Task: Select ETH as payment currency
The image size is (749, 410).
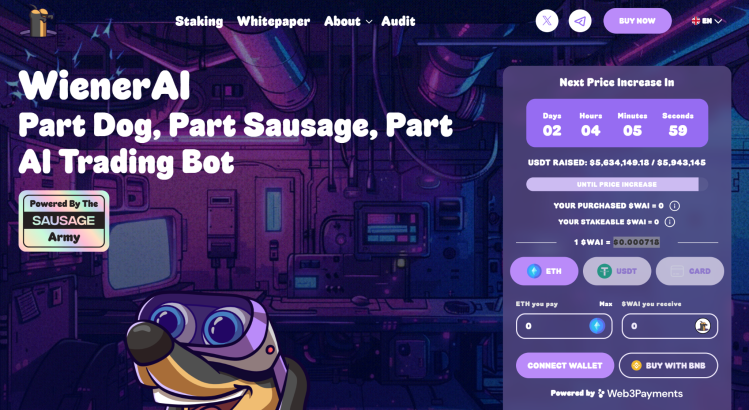Action: point(544,271)
